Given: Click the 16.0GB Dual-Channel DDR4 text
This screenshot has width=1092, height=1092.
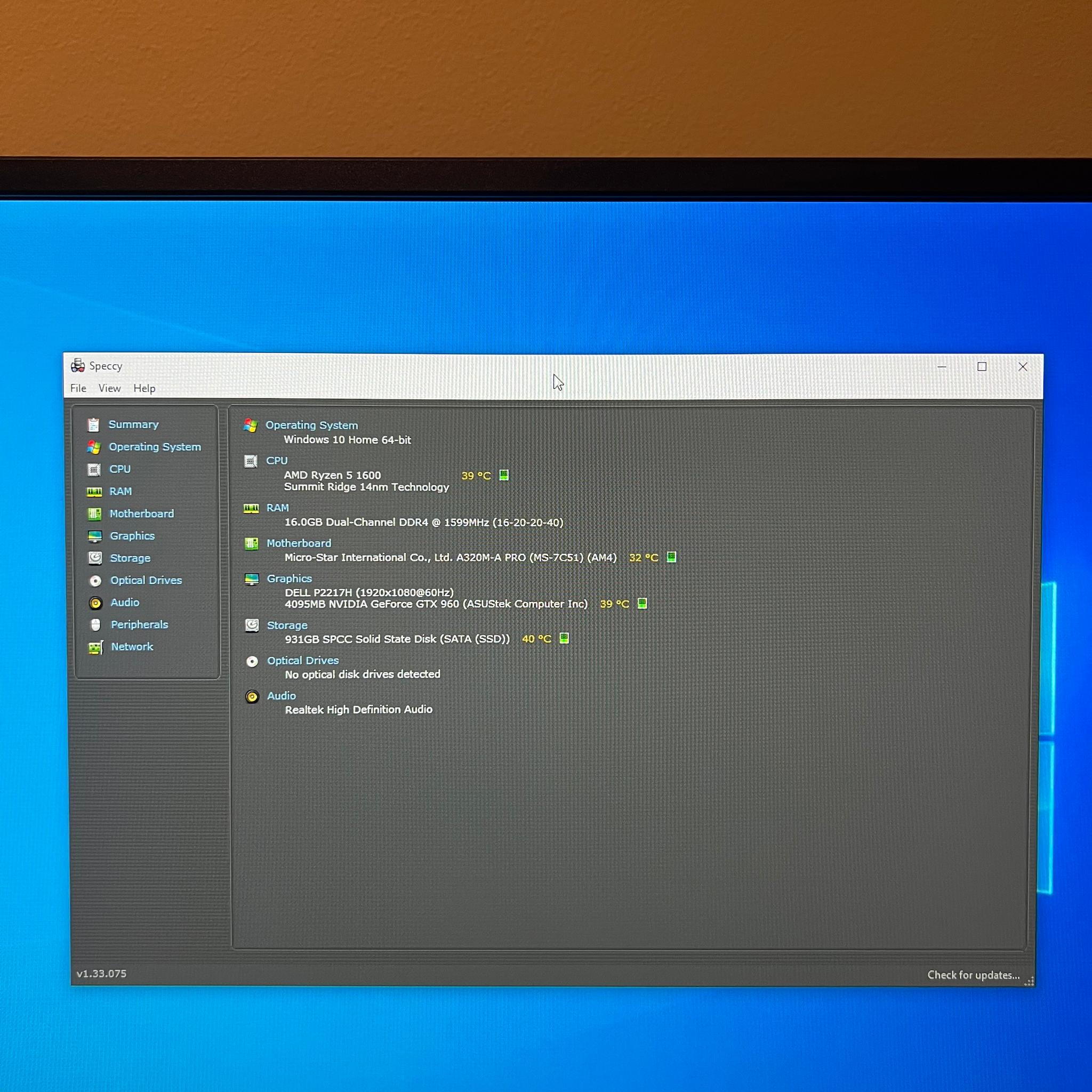Looking at the screenshot, I should (x=424, y=522).
